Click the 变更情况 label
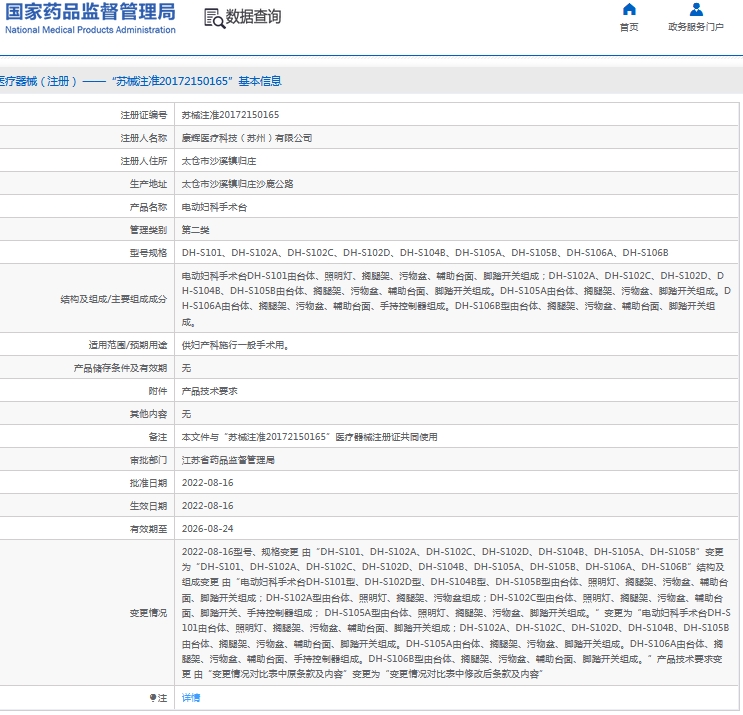Viewport: 743px width, 715px height. pyautogui.click(x=148, y=613)
